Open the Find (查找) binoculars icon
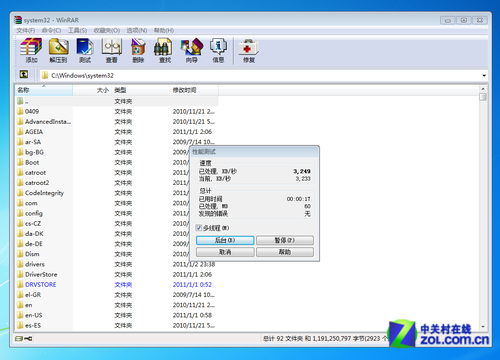500x360 pixels. (x=164, y=50)
